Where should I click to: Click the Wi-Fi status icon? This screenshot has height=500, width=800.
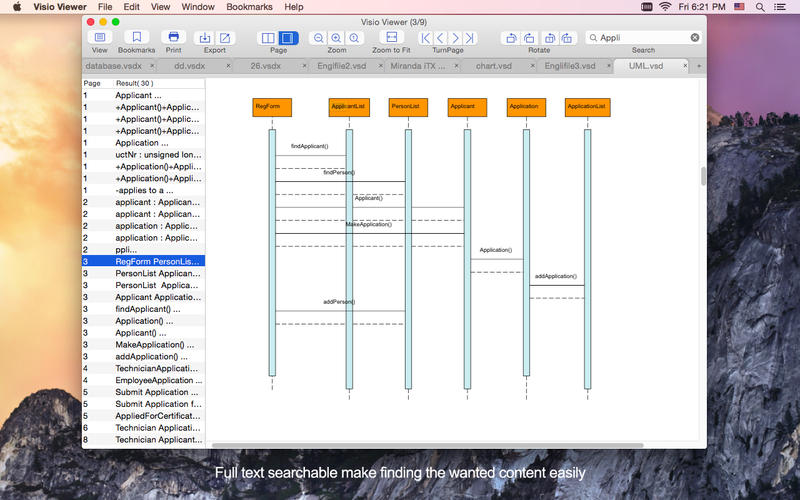(x=665, y=7)
